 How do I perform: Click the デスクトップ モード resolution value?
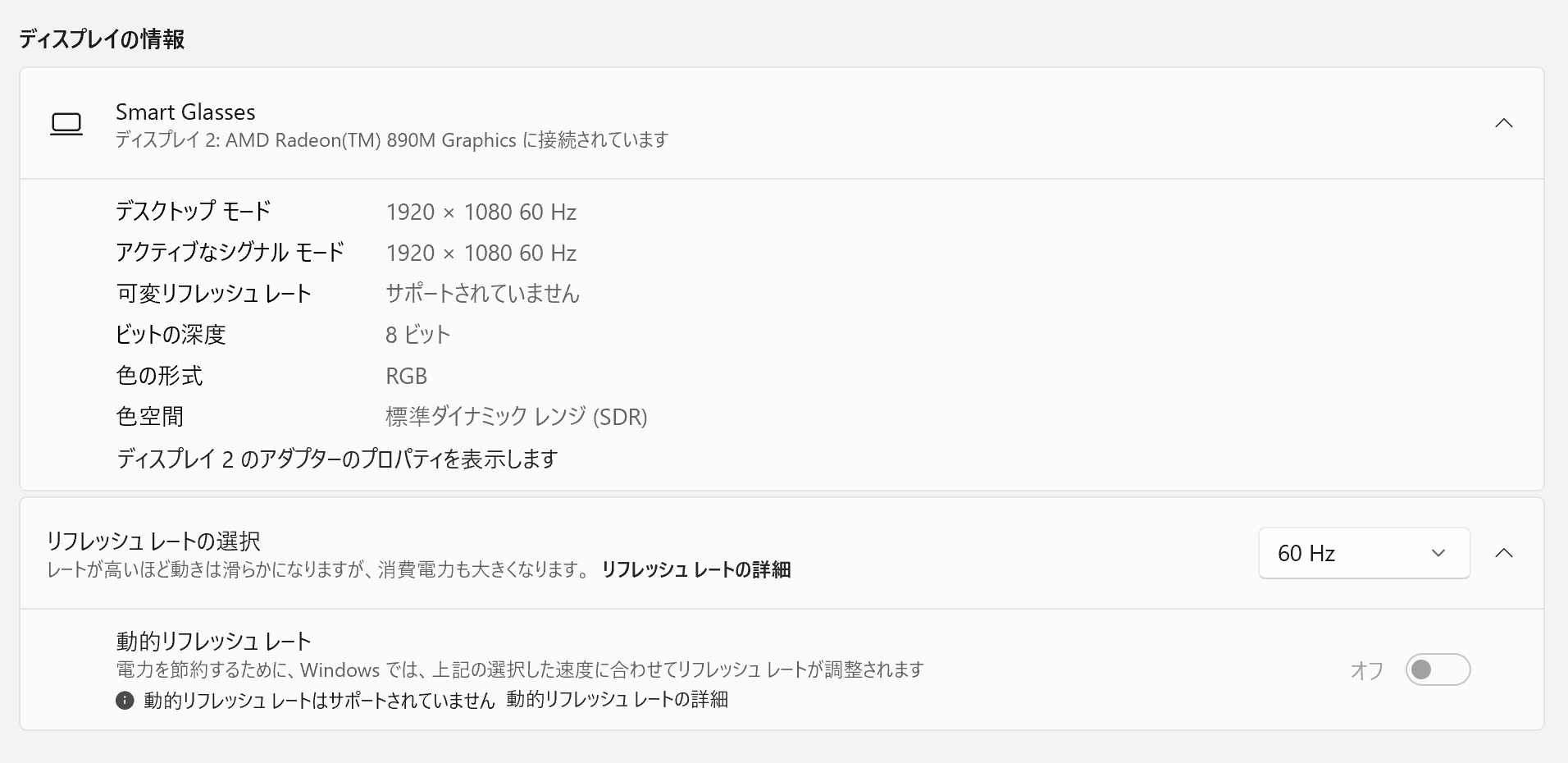point(481,212)
